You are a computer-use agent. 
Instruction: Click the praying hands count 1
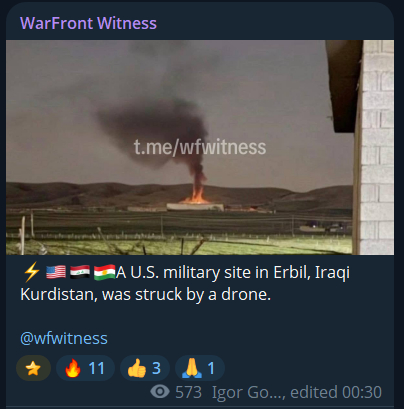(x=211, y=368)
